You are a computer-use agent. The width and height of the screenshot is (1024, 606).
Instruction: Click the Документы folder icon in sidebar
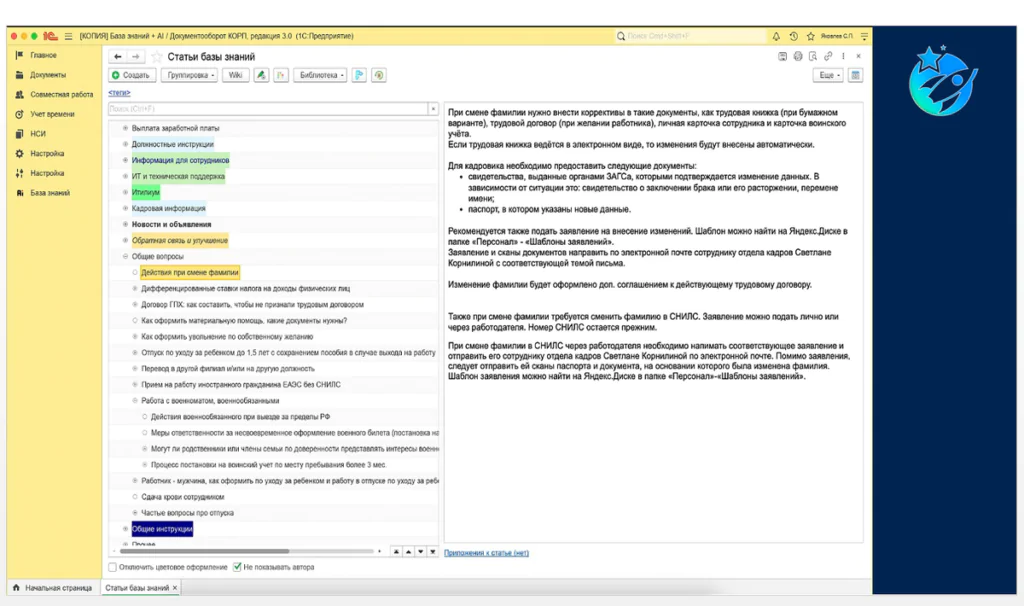(x=19, y=75)
